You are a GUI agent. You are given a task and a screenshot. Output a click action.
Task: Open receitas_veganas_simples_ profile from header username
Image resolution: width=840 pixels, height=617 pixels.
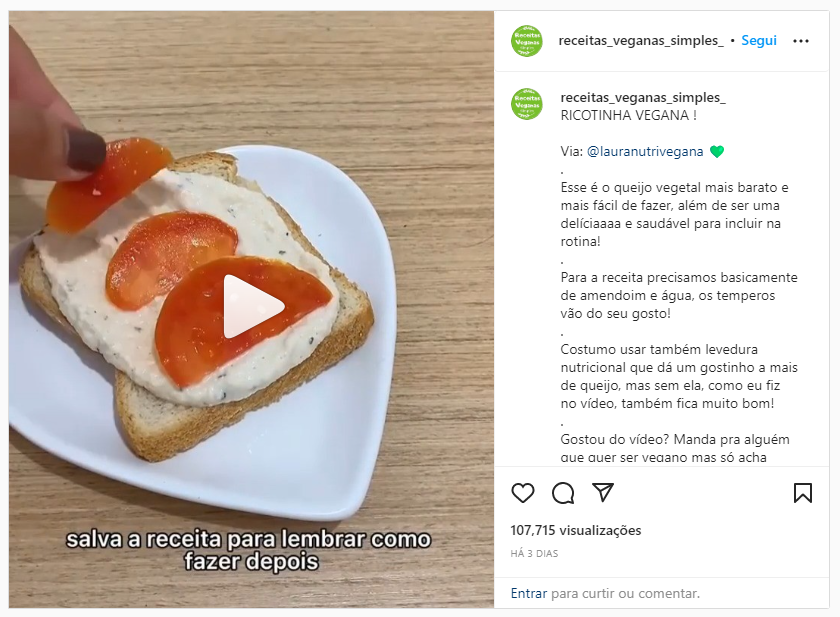(x=641, y=41)
